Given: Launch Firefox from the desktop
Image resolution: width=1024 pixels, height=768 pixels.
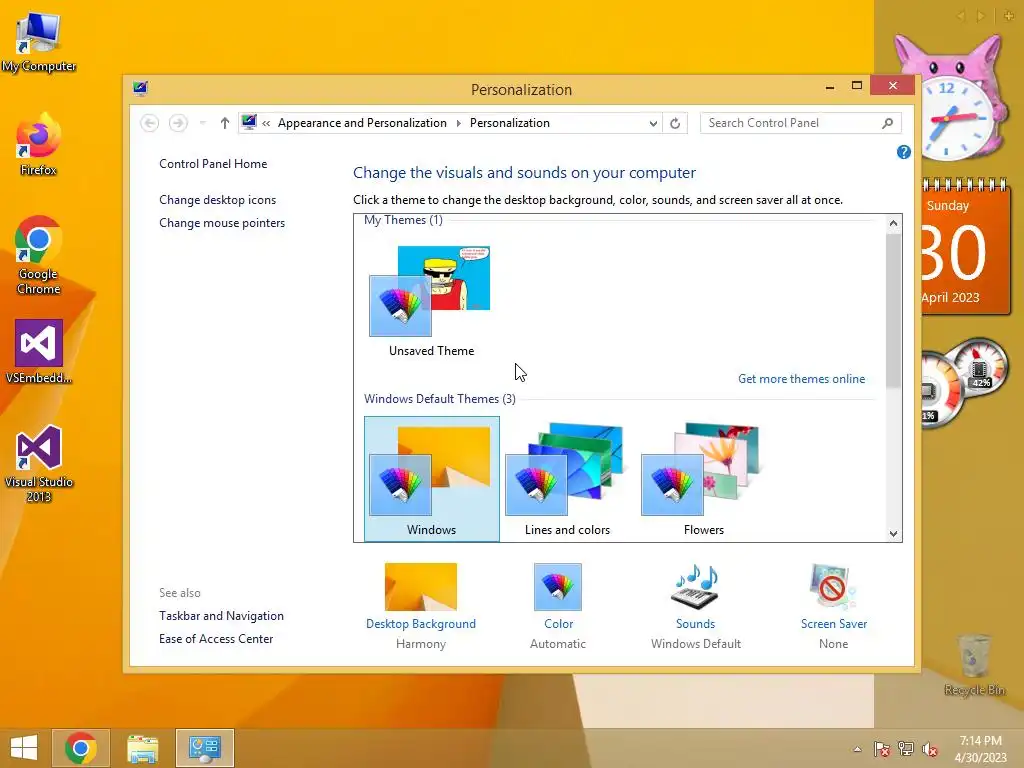Looking at the screenshot, I should 39,145.
